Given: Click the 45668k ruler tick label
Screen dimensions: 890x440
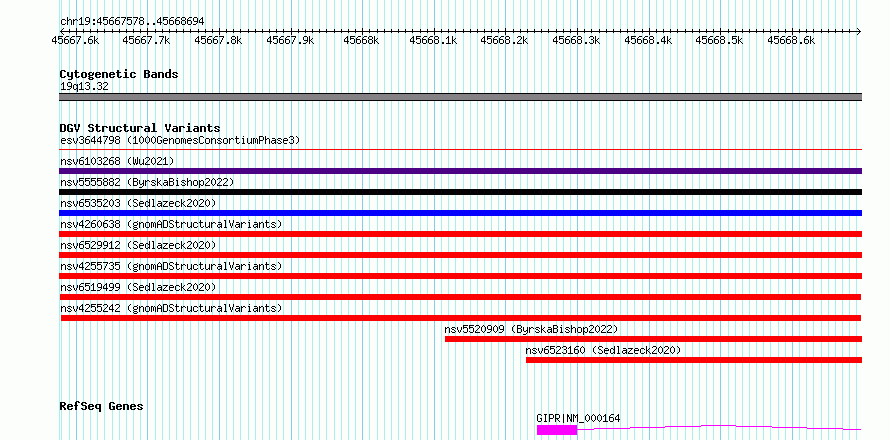Looking at the screenshot, I should click(361, 40).
